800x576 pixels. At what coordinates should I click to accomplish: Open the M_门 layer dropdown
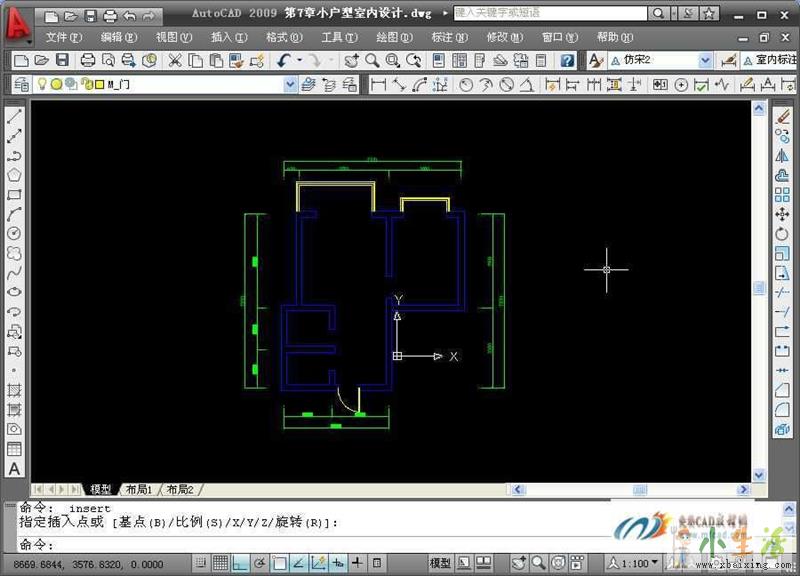[x=290, y=85]
